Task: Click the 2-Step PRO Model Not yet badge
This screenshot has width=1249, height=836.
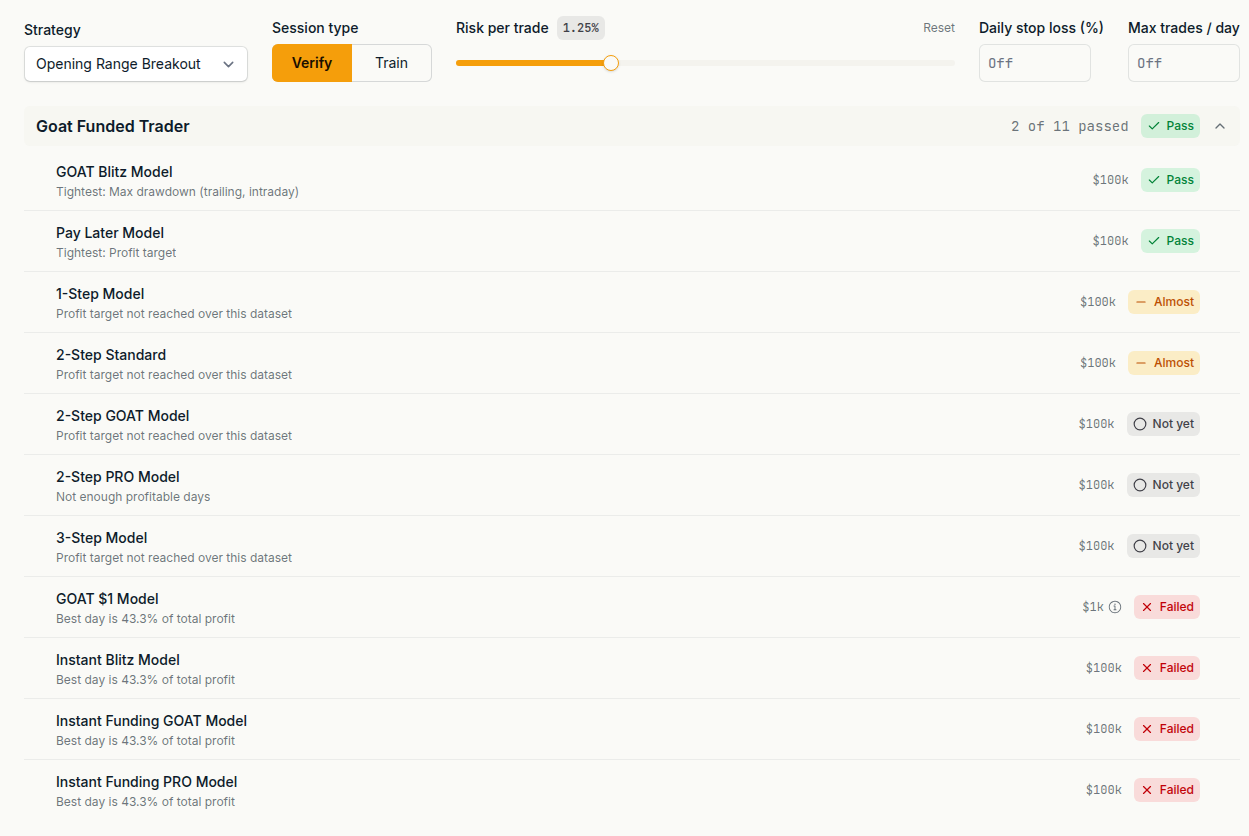Action: point(1163,485)
